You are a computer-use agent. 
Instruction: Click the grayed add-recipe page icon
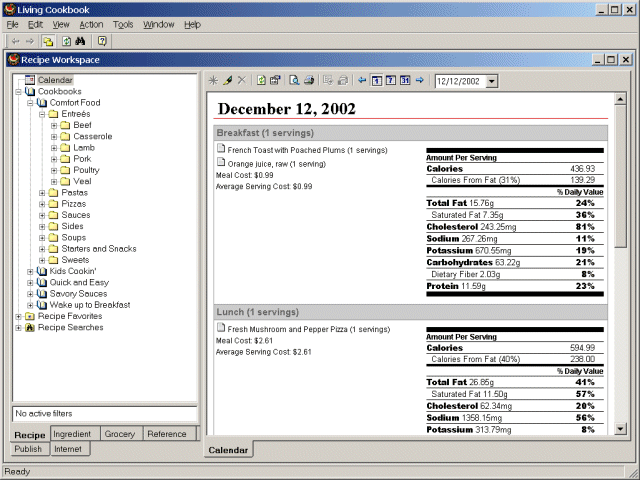[x=328, y=80]
